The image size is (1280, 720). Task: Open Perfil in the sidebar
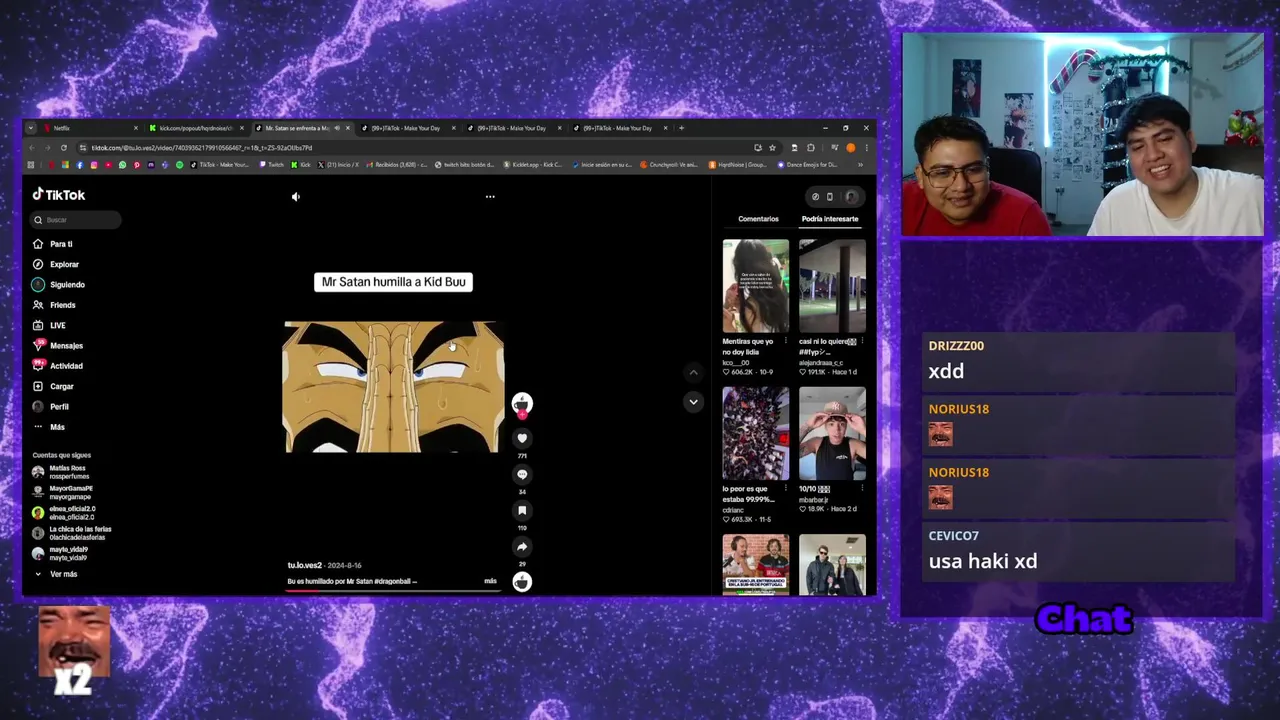coord(51,407)
